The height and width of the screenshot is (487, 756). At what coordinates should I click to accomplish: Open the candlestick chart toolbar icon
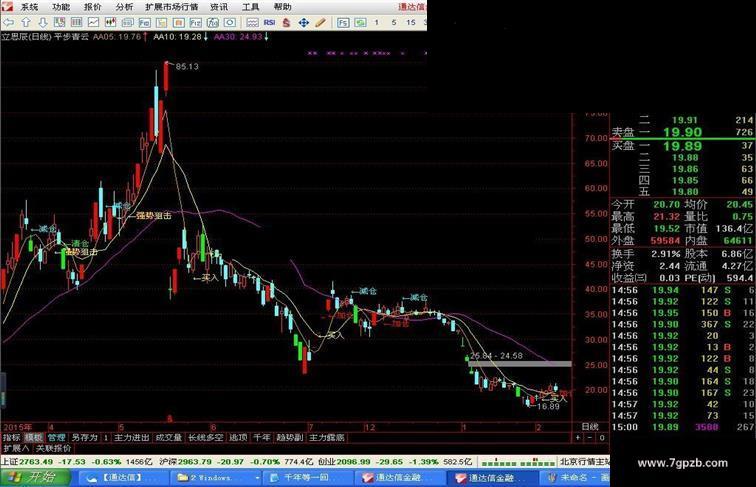coord(110,23)
